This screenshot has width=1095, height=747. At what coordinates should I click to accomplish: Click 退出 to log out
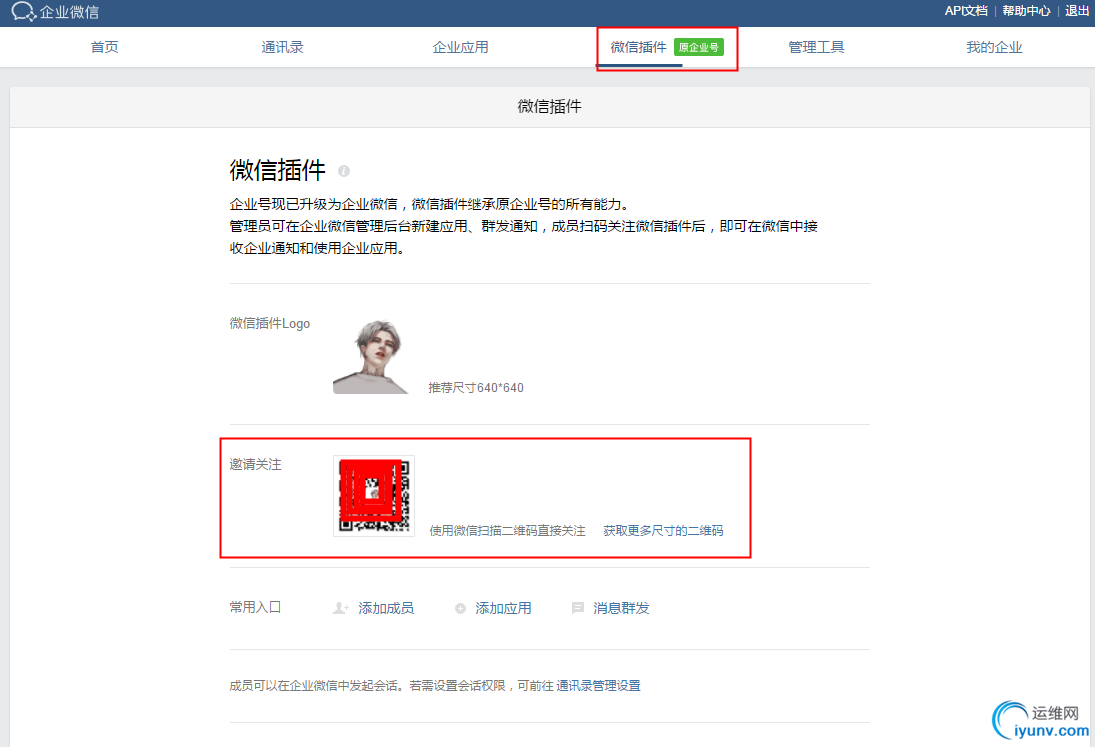[x=1077, y=10]
